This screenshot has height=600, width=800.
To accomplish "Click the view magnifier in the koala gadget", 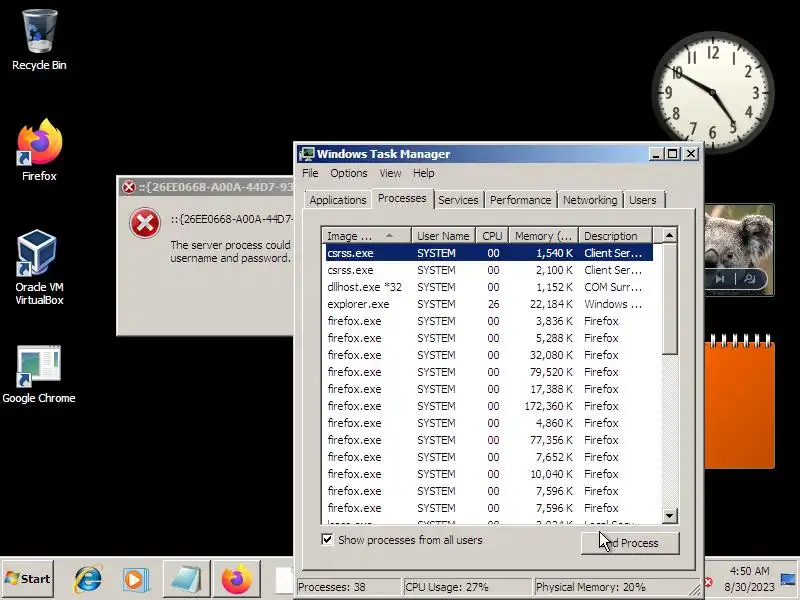I will point(749,279).
